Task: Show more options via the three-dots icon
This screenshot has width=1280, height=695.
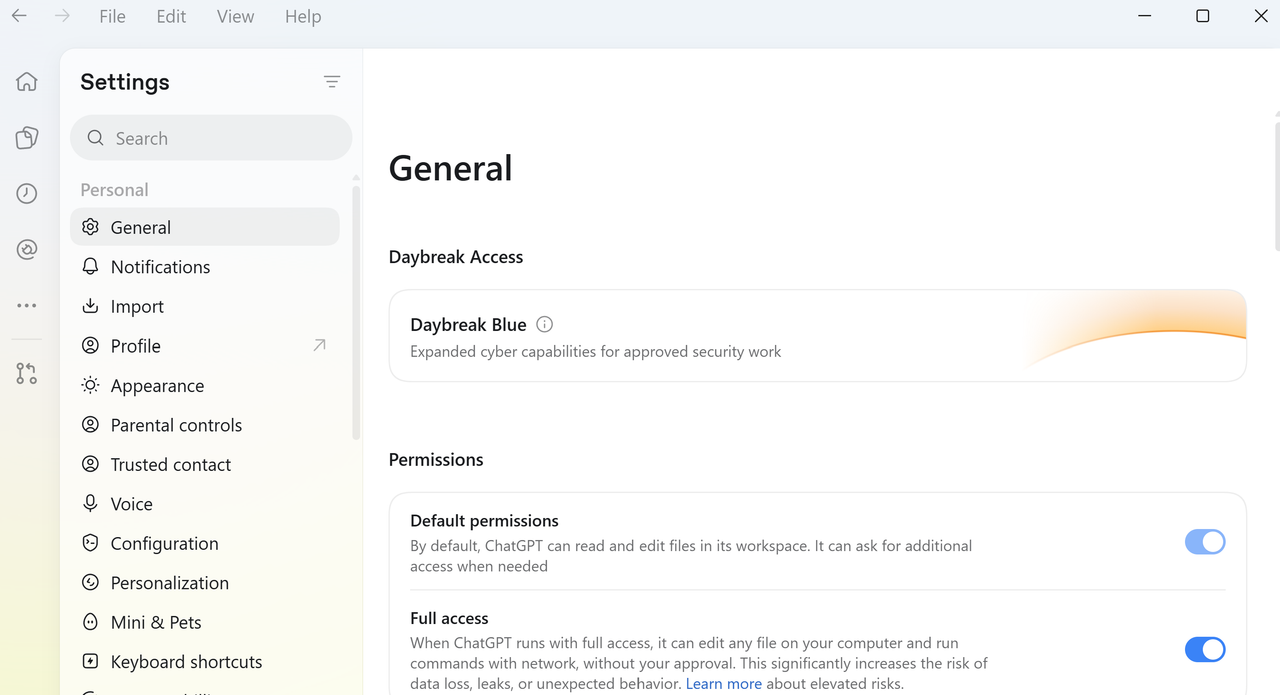Action: (x=27, y=306)
